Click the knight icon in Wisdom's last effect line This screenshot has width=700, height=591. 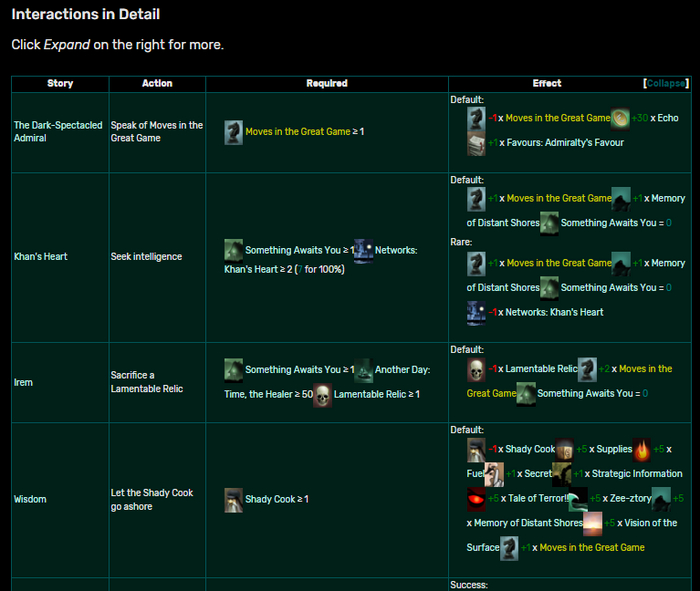point(509,548)
